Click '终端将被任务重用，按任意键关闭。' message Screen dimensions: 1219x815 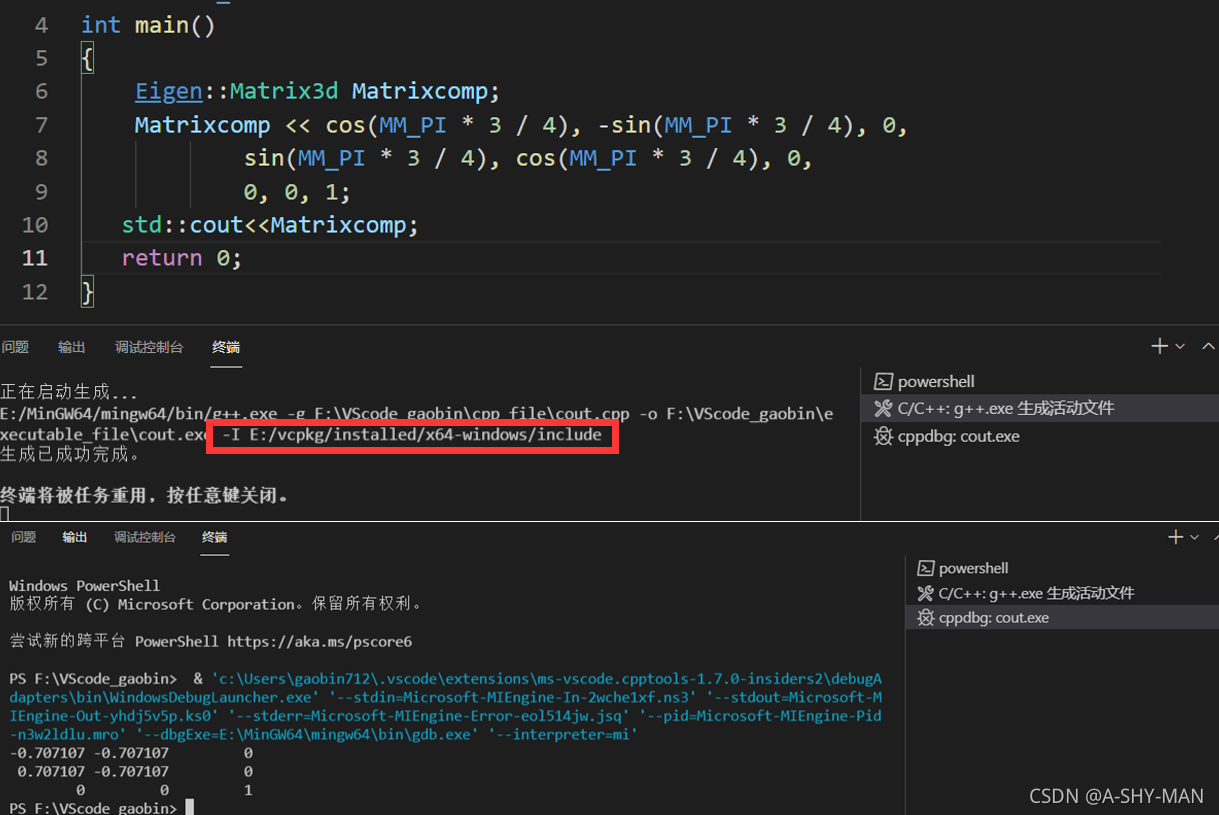click(145, 495)
